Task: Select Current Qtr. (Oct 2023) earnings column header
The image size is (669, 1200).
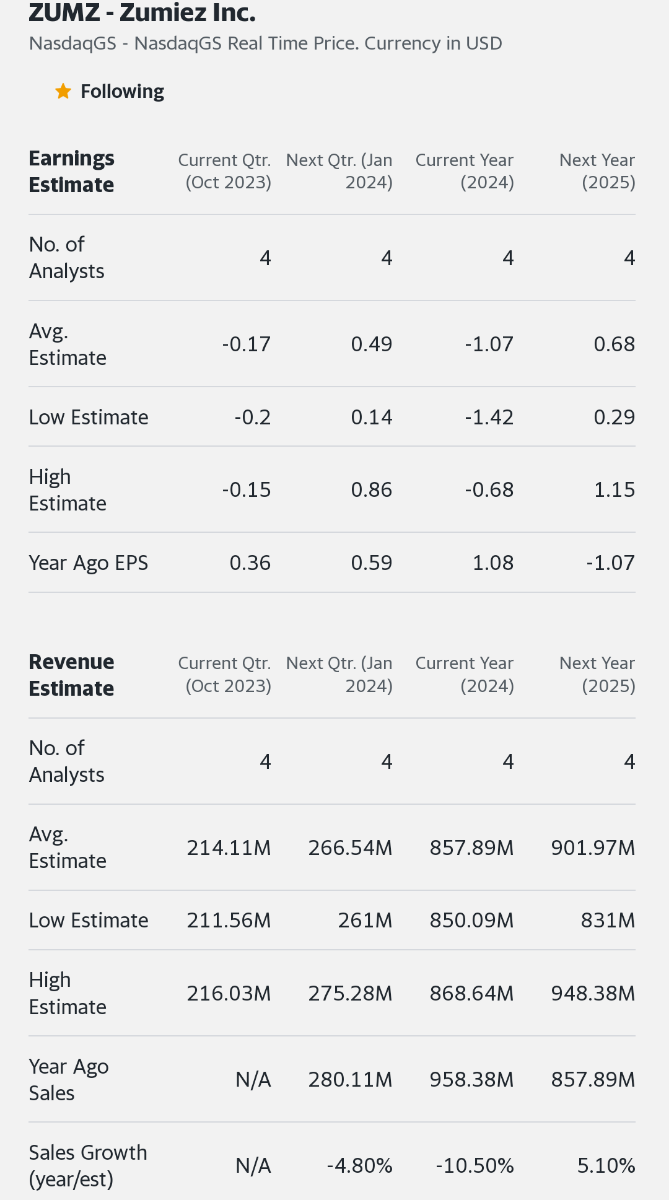Action: (x=225, y=171)
